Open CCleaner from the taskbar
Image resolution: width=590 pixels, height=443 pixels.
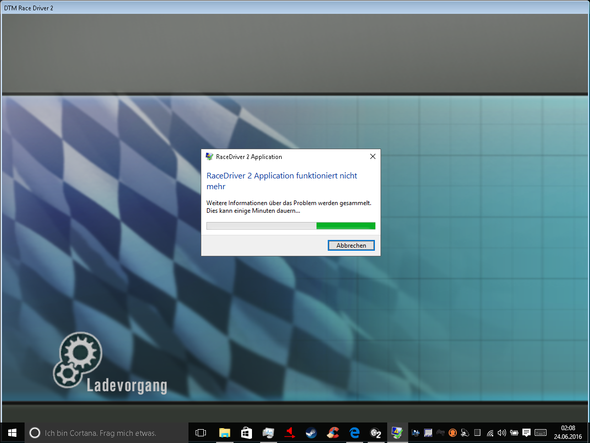[333, 433]
